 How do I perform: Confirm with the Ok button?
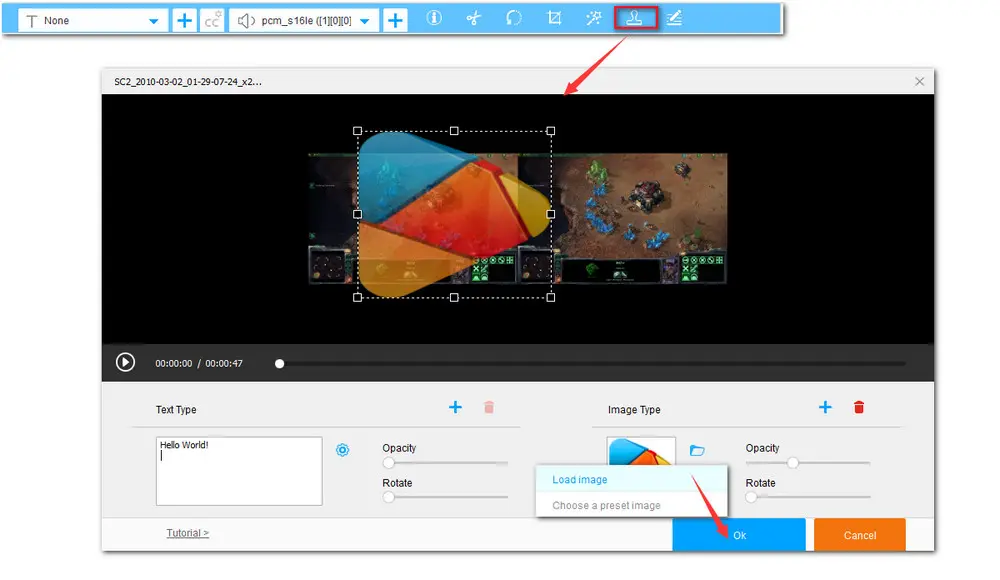click(x=739, y=535)
